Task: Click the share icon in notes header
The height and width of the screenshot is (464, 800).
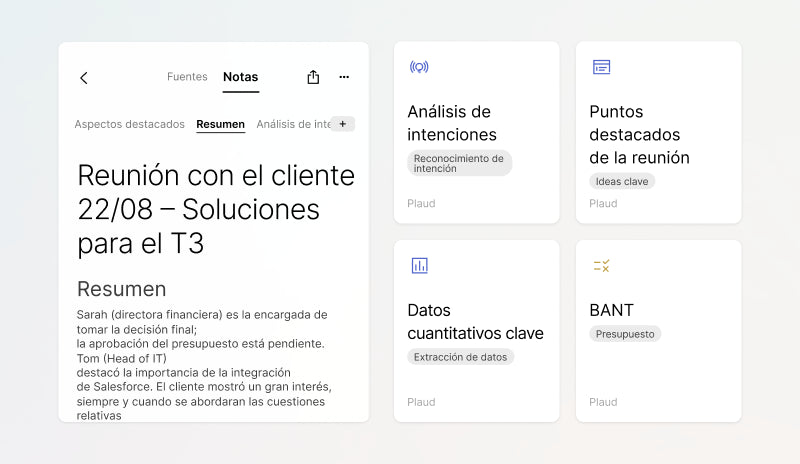Action: 313,77
